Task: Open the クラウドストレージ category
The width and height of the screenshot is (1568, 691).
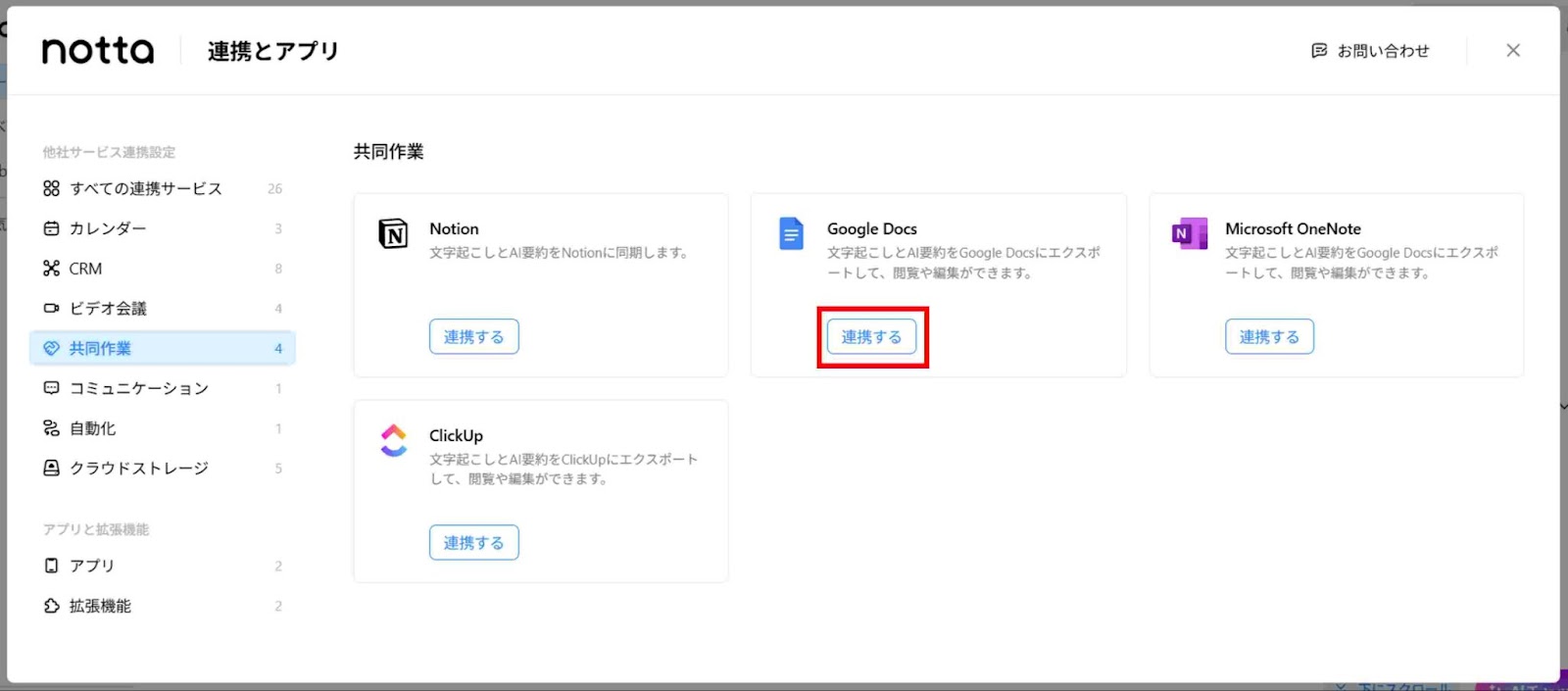Action: tap(163, 469)
